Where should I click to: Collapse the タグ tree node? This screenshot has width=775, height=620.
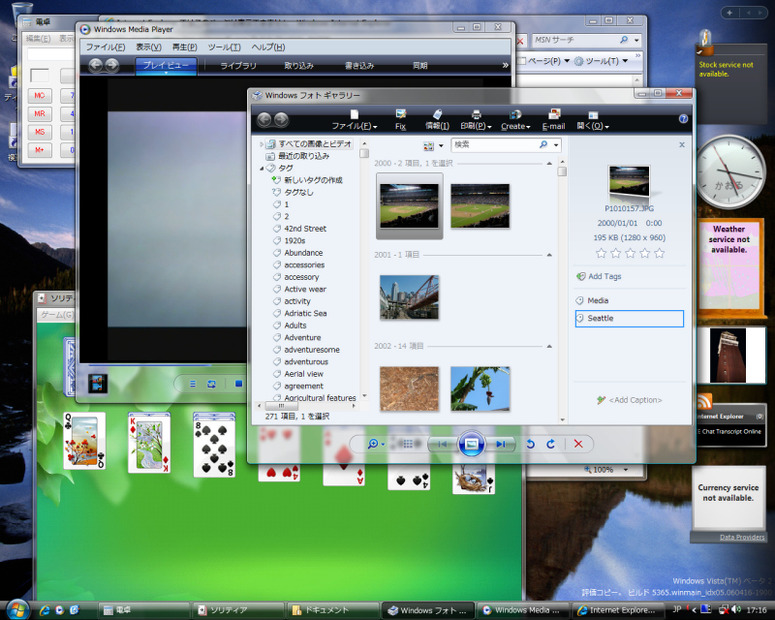point(261,168)
